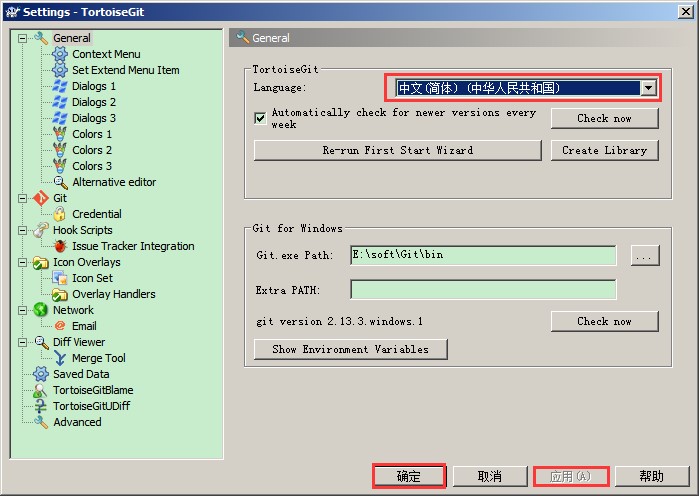The image size is (699, 496).
Task: Open the Saved Data gear icon
Action: click(41, 374)
